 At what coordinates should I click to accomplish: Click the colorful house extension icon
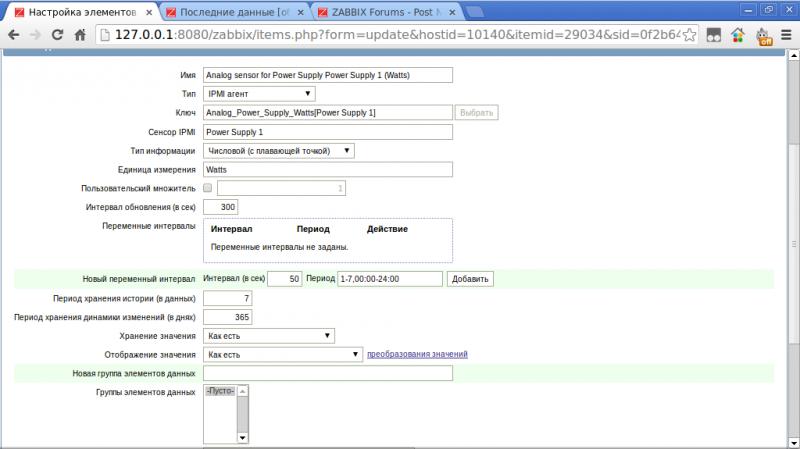click(x=738, y=35)
